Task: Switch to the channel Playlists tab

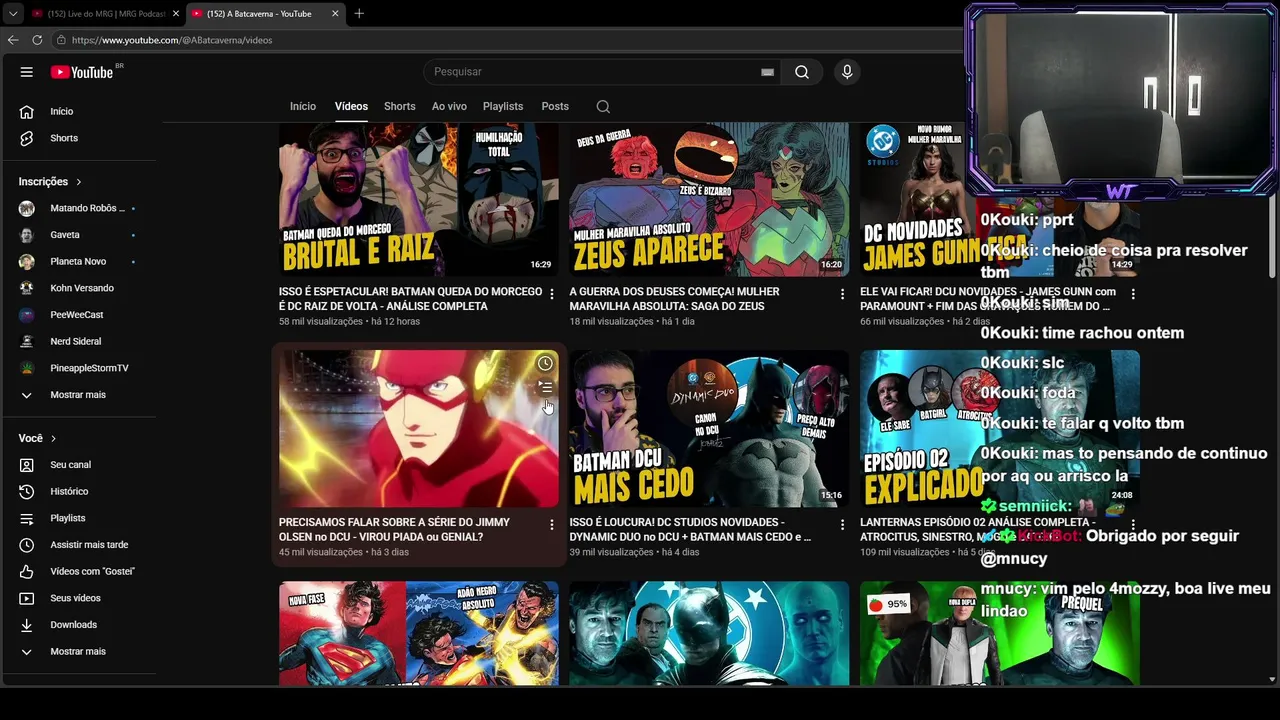Action: pos(503,106)
